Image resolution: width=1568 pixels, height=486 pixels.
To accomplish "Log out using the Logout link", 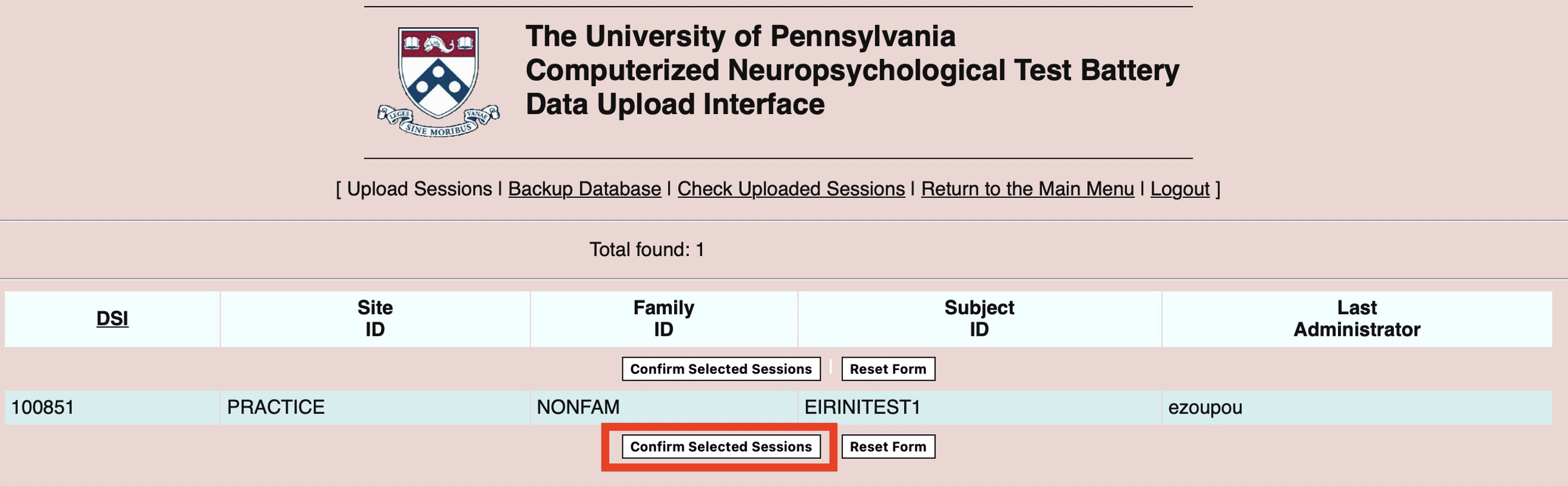I will pos(1180,189).
